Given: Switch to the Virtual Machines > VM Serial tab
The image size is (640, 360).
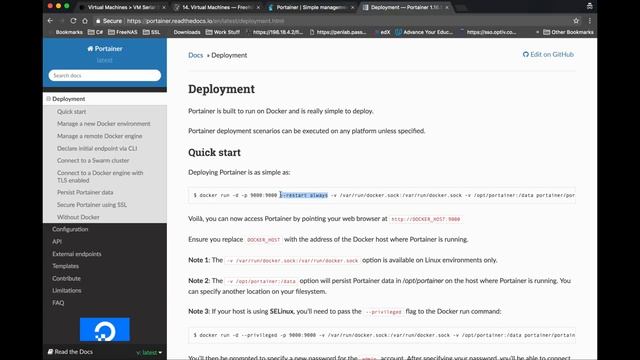Looking at the screenshot, I should point(122,7).
